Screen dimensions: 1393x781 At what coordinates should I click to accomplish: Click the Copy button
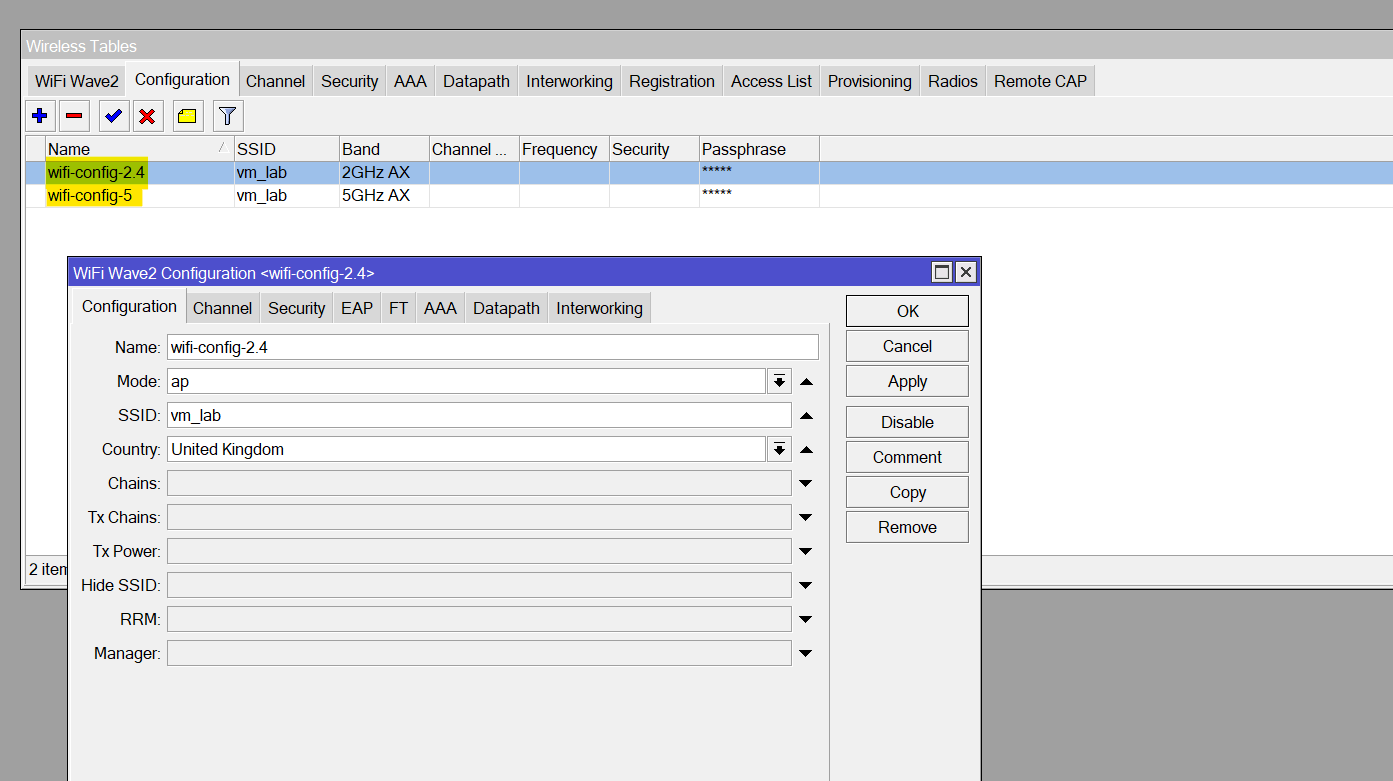pos(906,492)
